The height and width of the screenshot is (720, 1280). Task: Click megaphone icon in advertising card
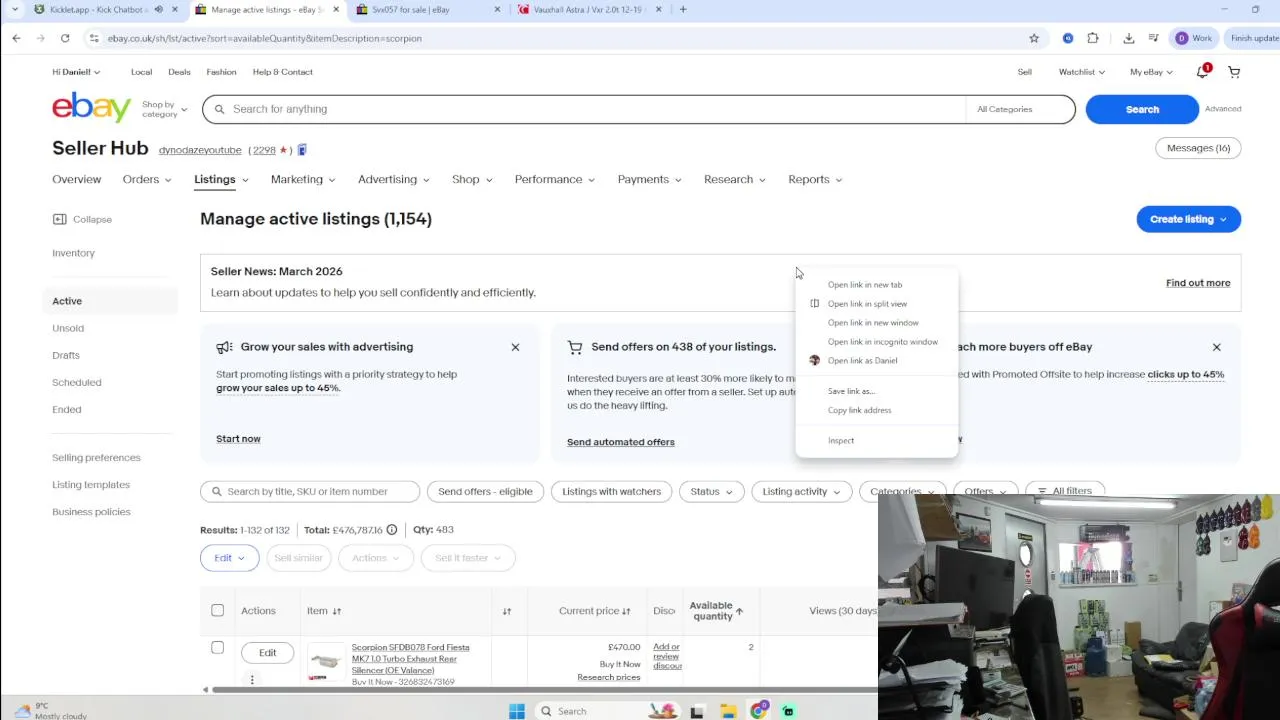point(224,347)
